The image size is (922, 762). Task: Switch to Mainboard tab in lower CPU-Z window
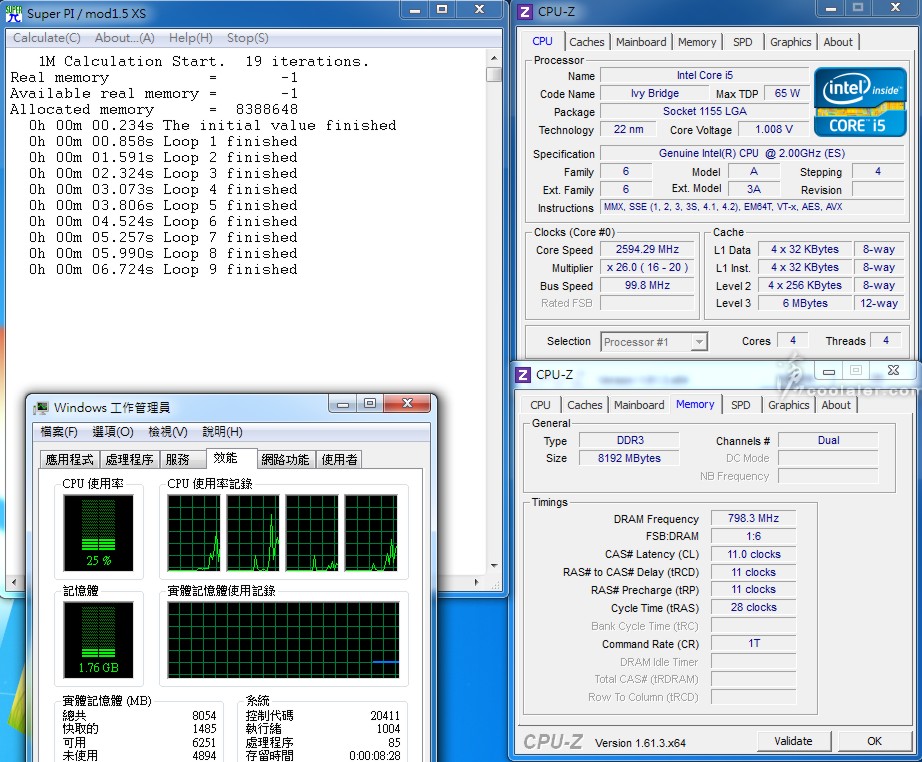click(x=639, y=405)
